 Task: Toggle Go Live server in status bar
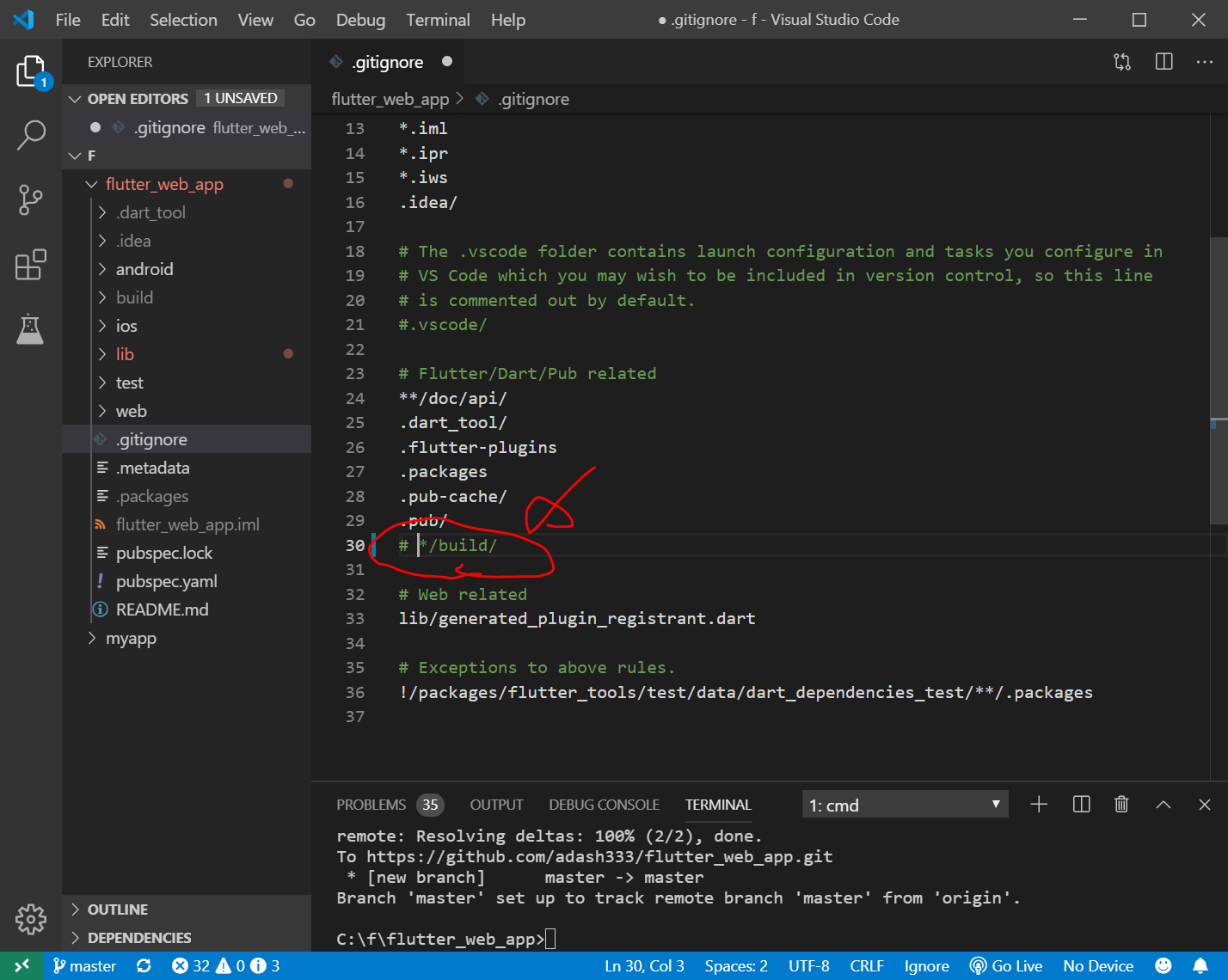pos(1006,966)
